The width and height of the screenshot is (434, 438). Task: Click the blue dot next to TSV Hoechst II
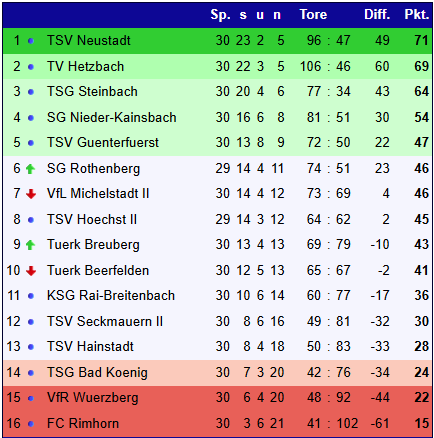pos(31,220)
